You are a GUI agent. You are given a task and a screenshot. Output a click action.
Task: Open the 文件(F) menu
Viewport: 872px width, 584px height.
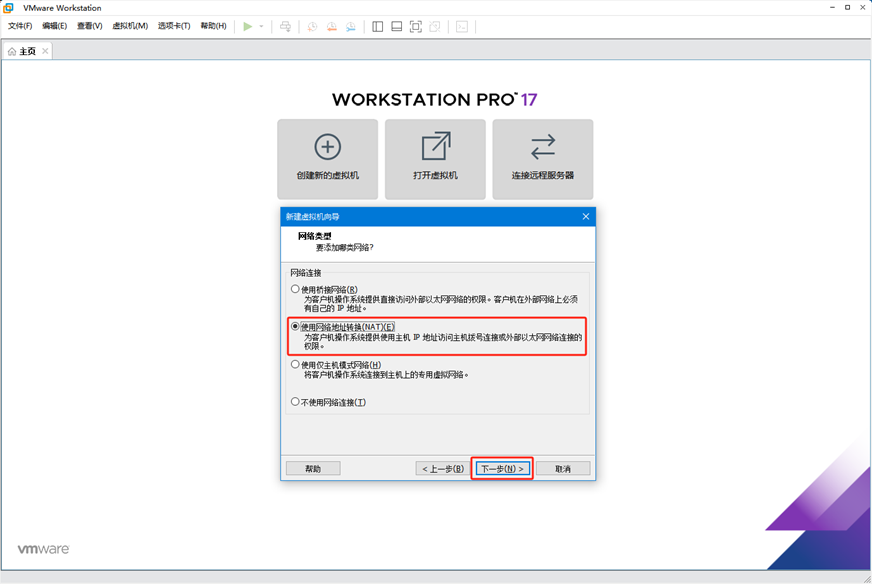click(20, 26)
